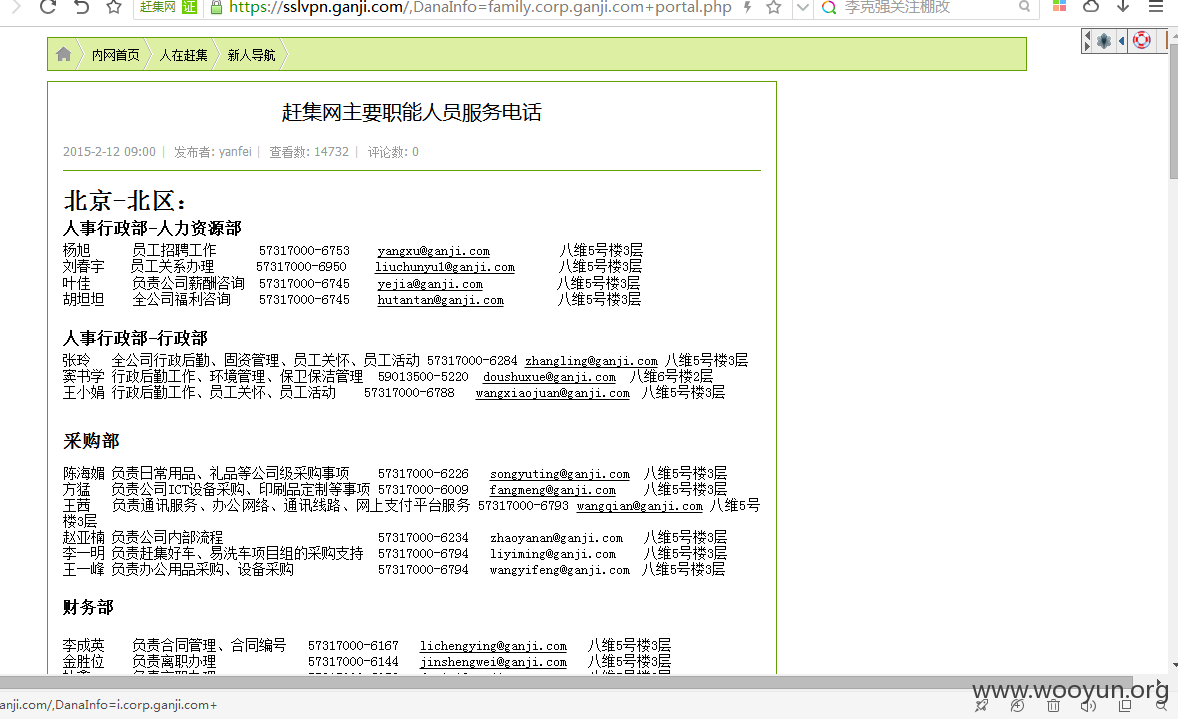This screenshot has width=1178, height=719.
Task: Click email link yangxu@ganji.com
Action: point(433,251)
